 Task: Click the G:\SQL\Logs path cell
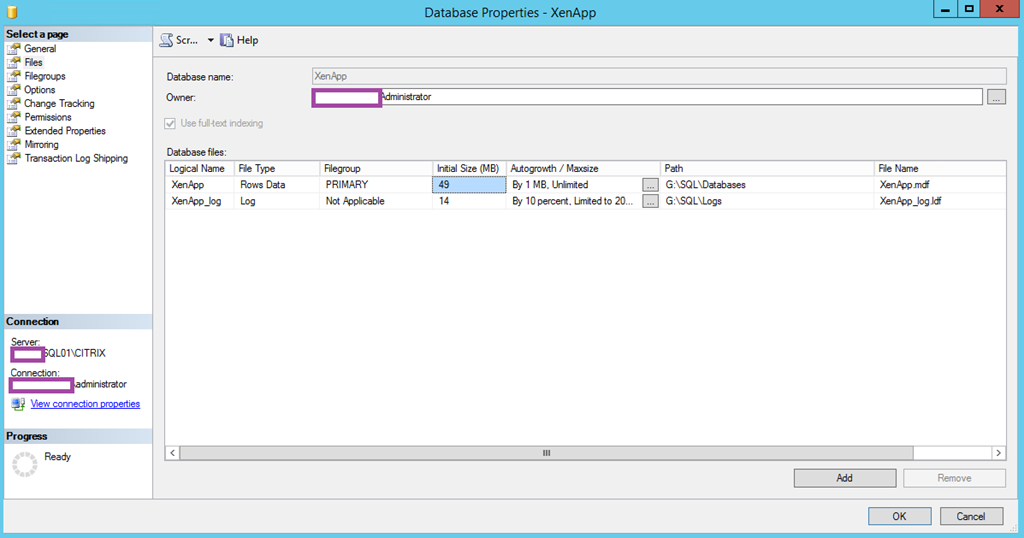(x=767, y=201)
